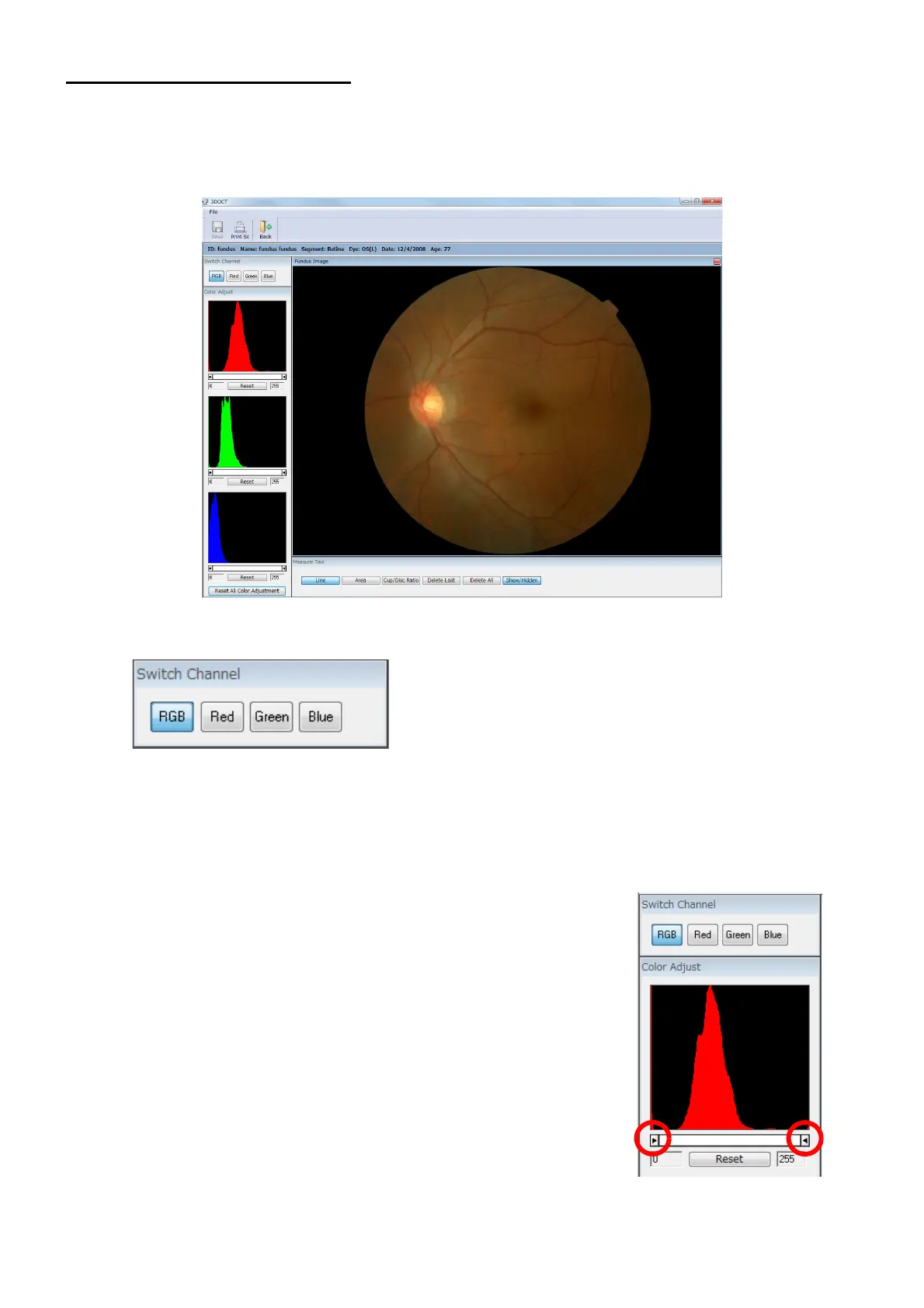This screenshot has height=1308, width=924.
Task: Click RGB in the standalone Switch Channel close-up
Action: [172, 716]
